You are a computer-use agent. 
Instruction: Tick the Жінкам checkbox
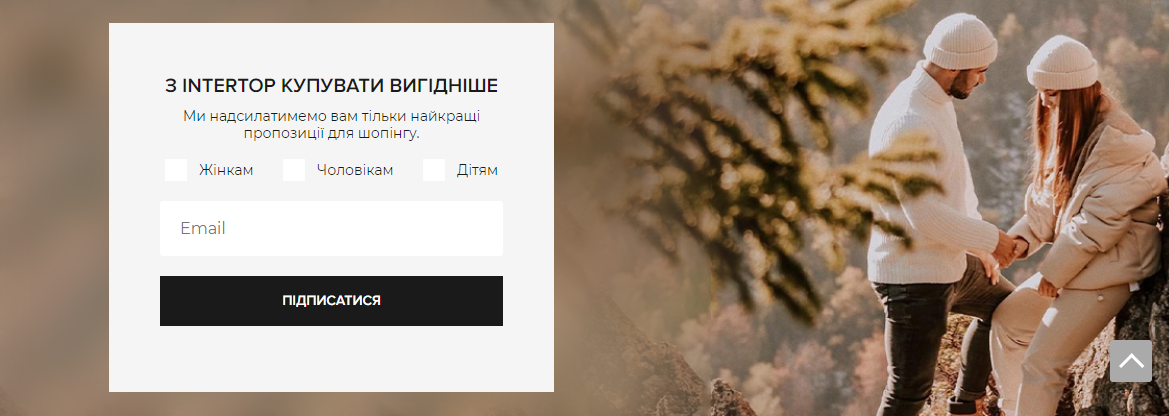pos(176,170)
